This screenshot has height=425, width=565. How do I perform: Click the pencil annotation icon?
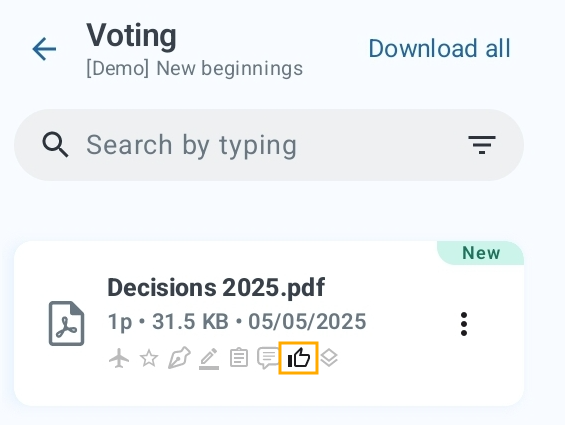click(209, 359)
